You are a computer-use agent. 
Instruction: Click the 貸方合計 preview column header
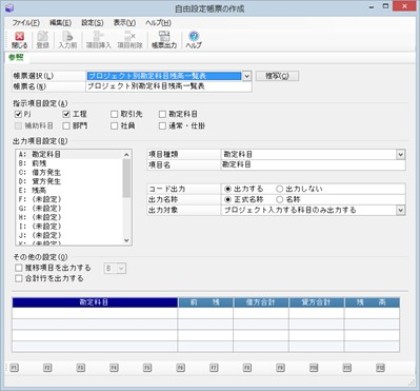[x=316, y=302]
